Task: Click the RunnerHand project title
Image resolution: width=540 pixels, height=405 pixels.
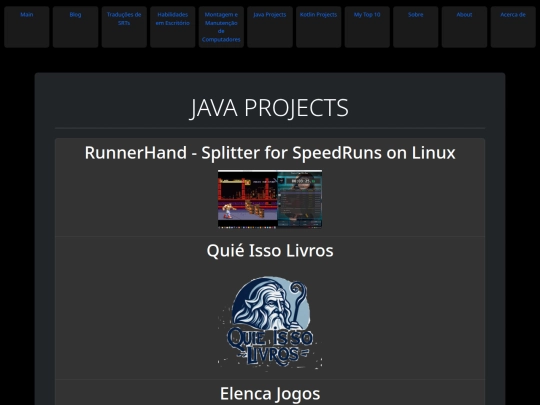Action: 270,153
